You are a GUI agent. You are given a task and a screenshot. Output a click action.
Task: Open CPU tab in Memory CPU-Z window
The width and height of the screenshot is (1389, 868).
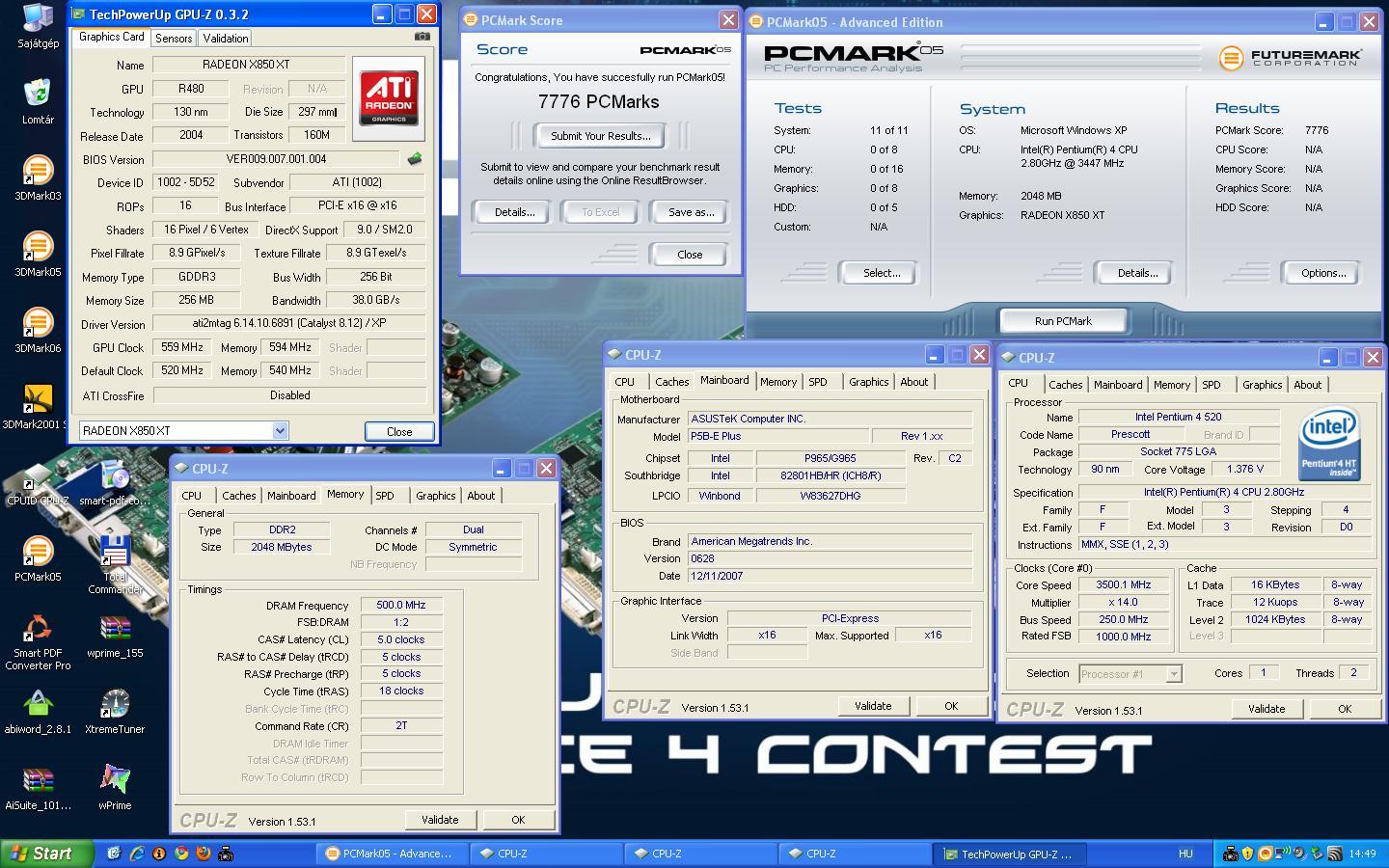(192, 496)
